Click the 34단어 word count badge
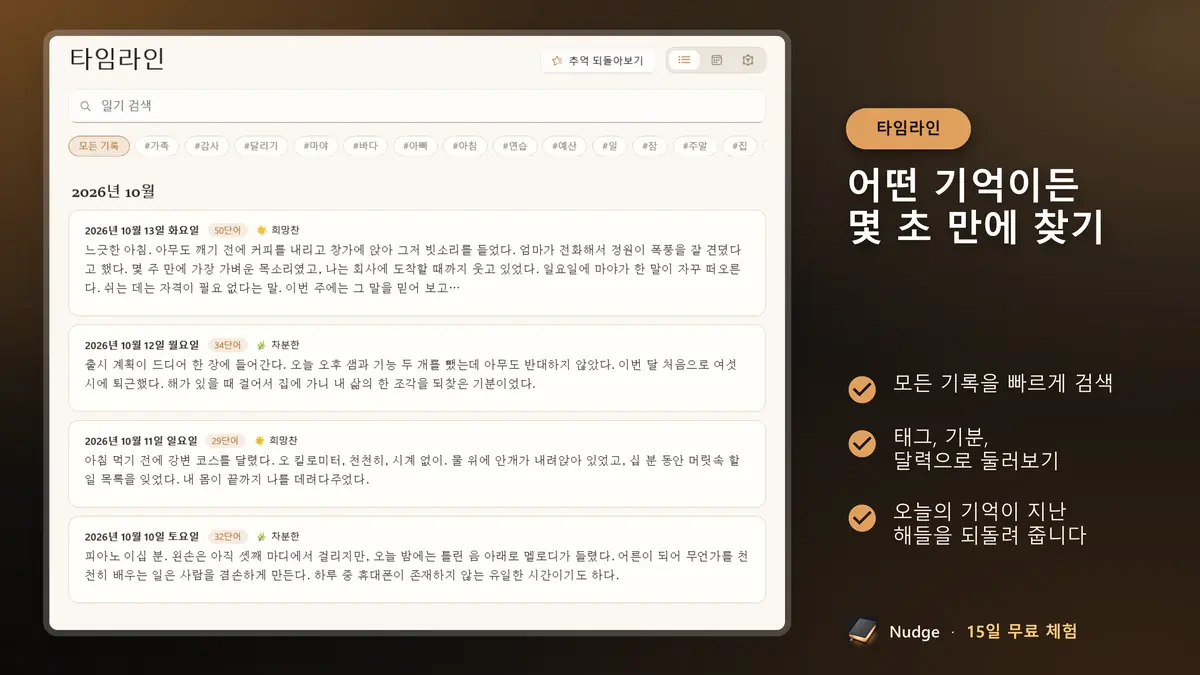The image size is (1200, 675). coord(227,345)
